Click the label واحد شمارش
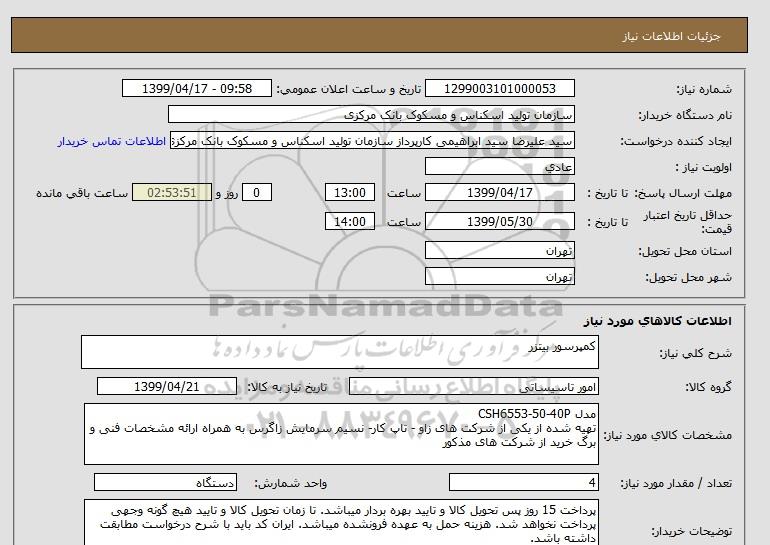 (x=291, y=484)
